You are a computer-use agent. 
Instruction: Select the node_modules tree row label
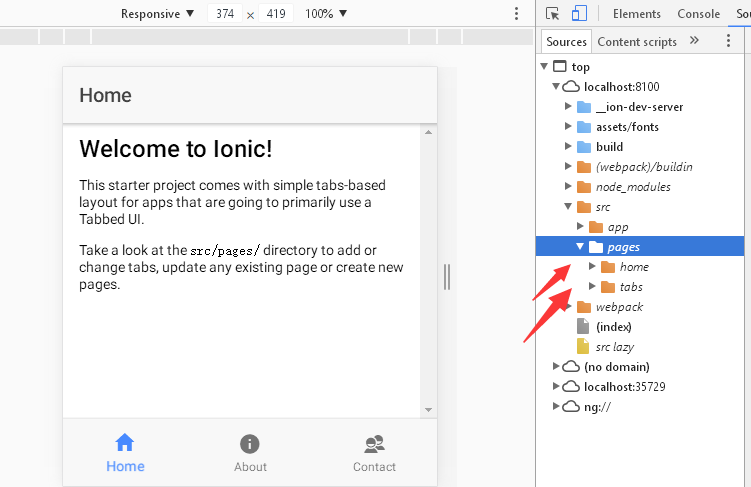(x=633, y=187)
